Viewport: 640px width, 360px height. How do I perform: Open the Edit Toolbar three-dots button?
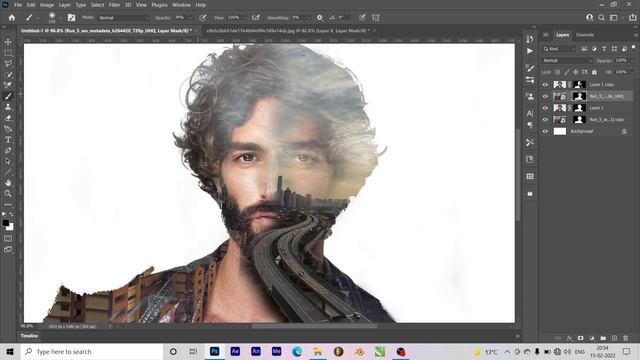(x=8, y=204)
